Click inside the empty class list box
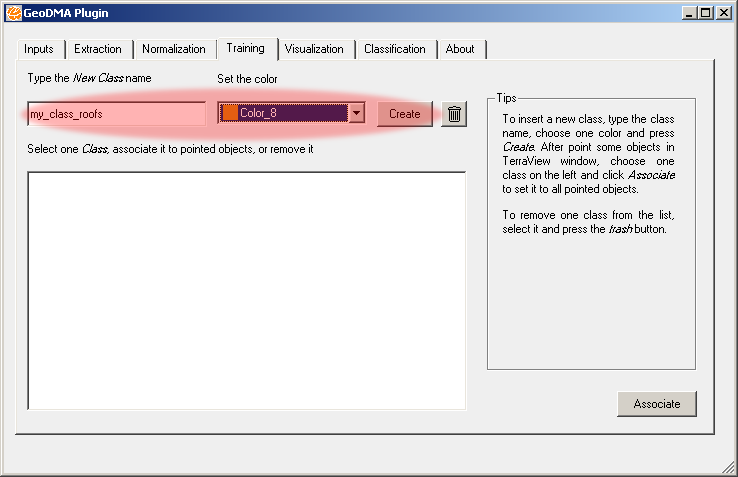738x477 pixels. [246, 290]
